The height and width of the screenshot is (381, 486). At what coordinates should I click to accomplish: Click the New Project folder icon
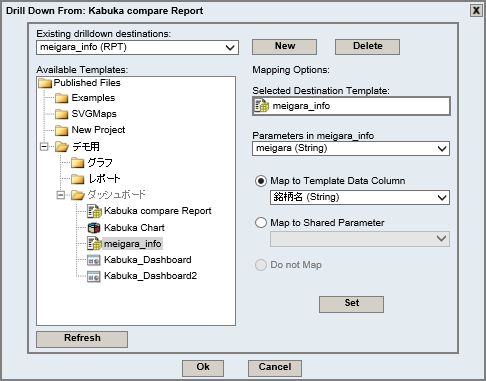62,130
